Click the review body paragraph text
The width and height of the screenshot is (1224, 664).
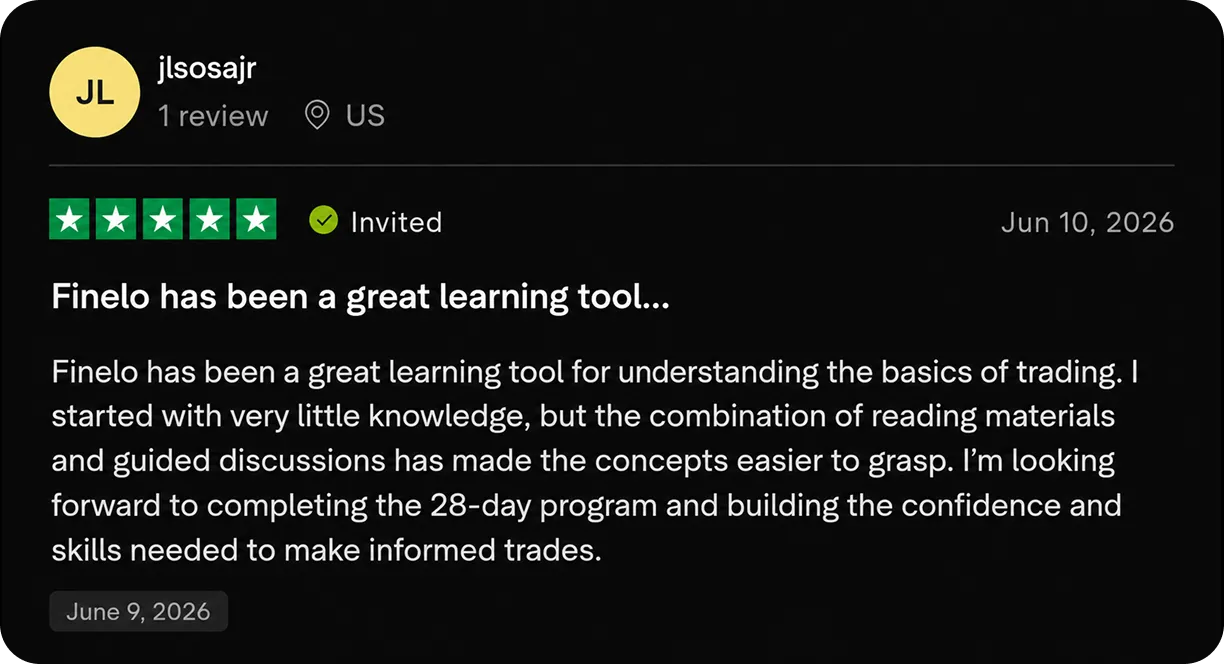[x=597, y=461]
